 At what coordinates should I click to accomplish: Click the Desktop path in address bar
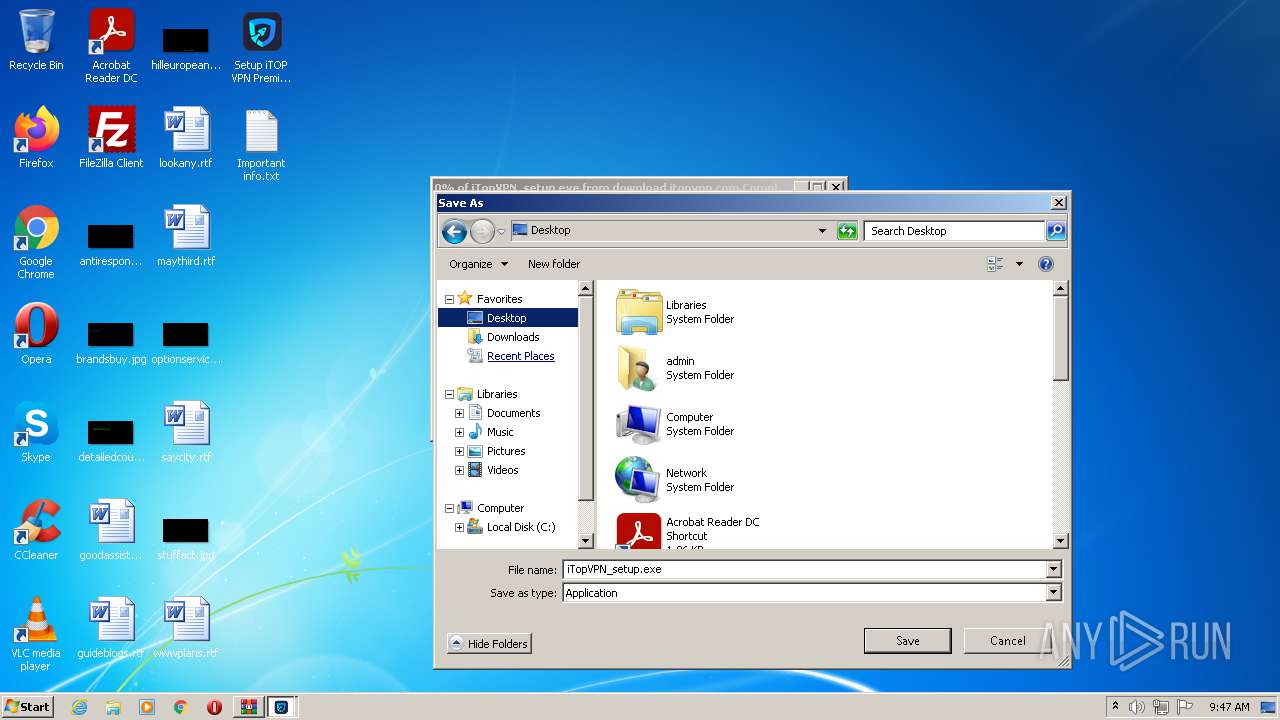tap(550, 231)
